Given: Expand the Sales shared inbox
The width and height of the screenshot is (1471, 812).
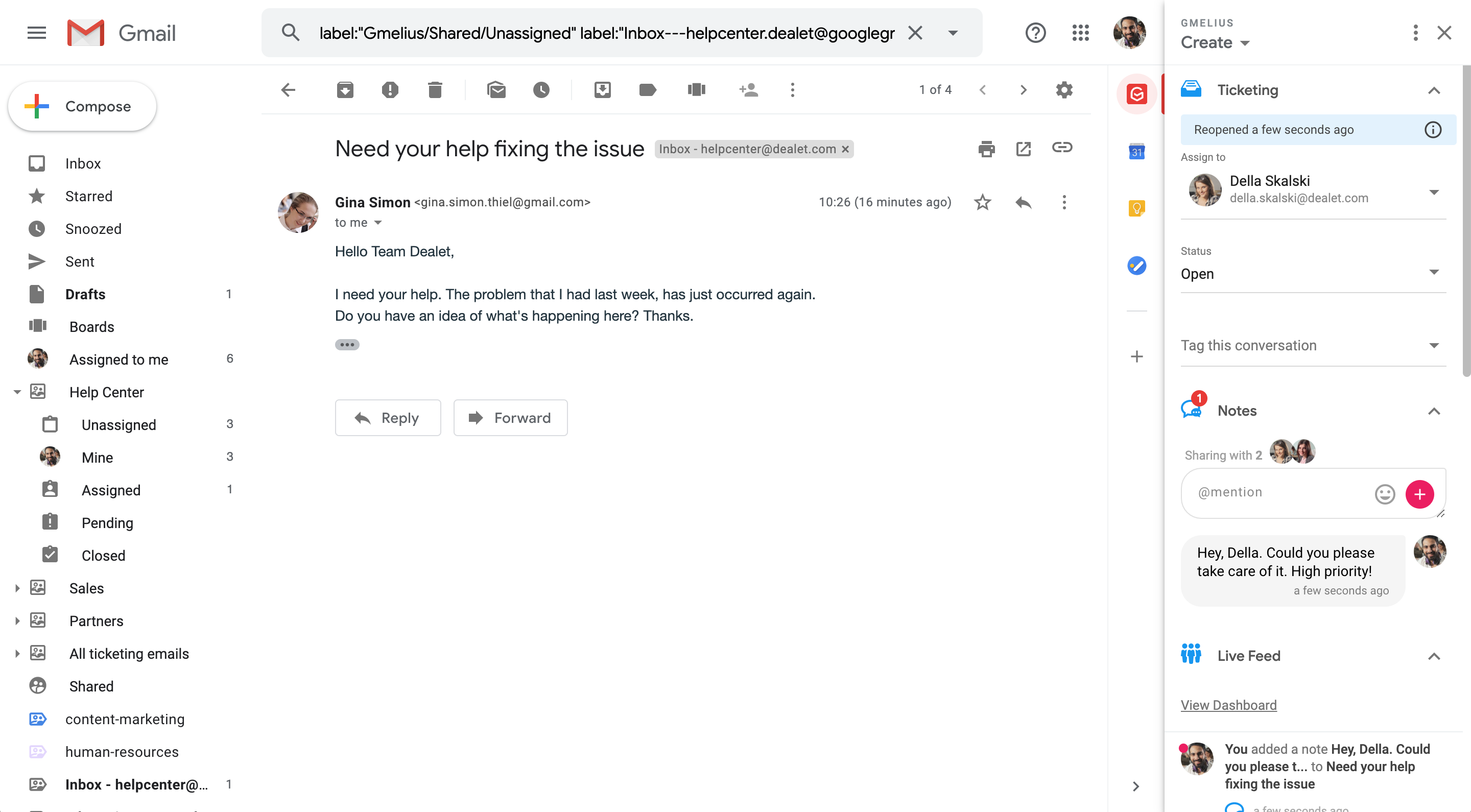Looking at the screenshot, I should (x=17, y=588).
